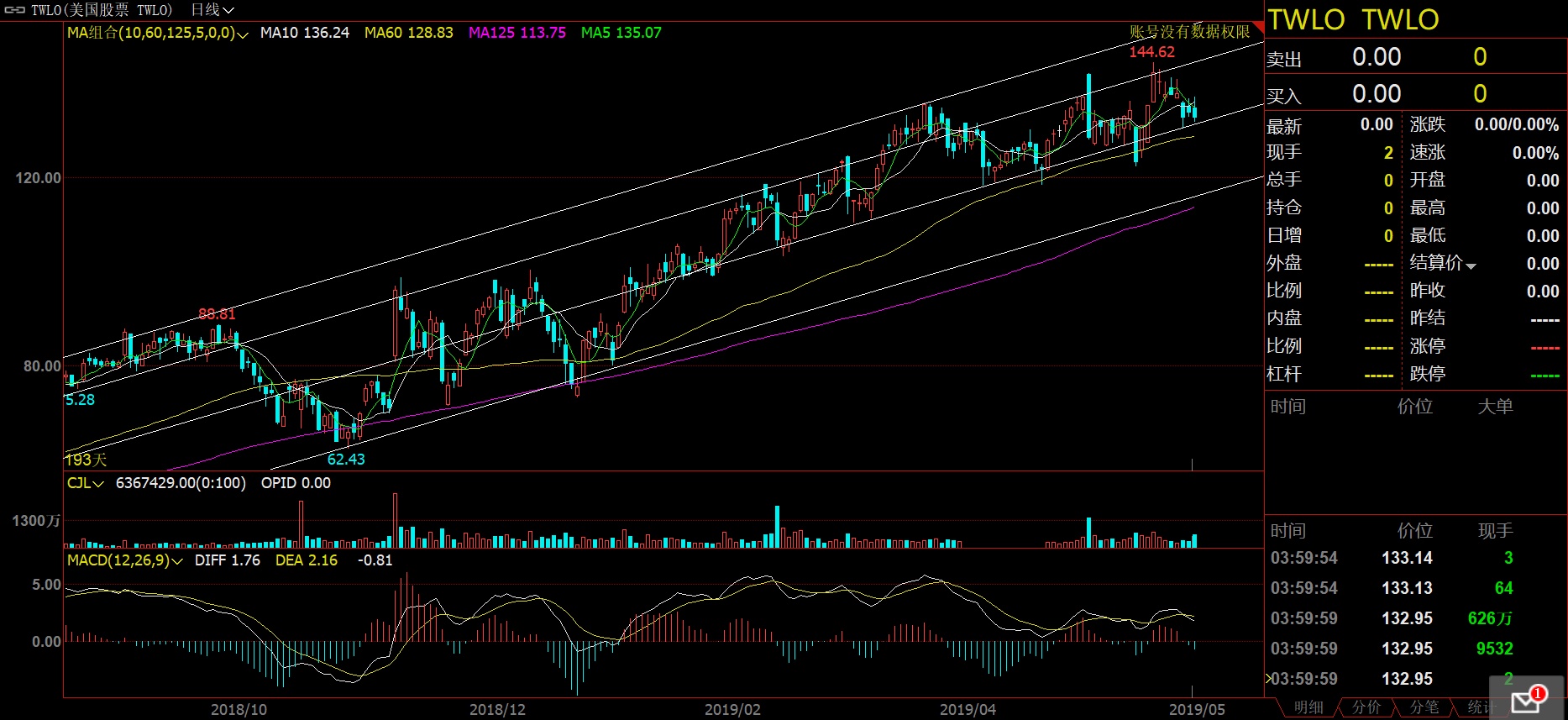
Task: Click the 杠杆 leverage field
Action: 1330,374
